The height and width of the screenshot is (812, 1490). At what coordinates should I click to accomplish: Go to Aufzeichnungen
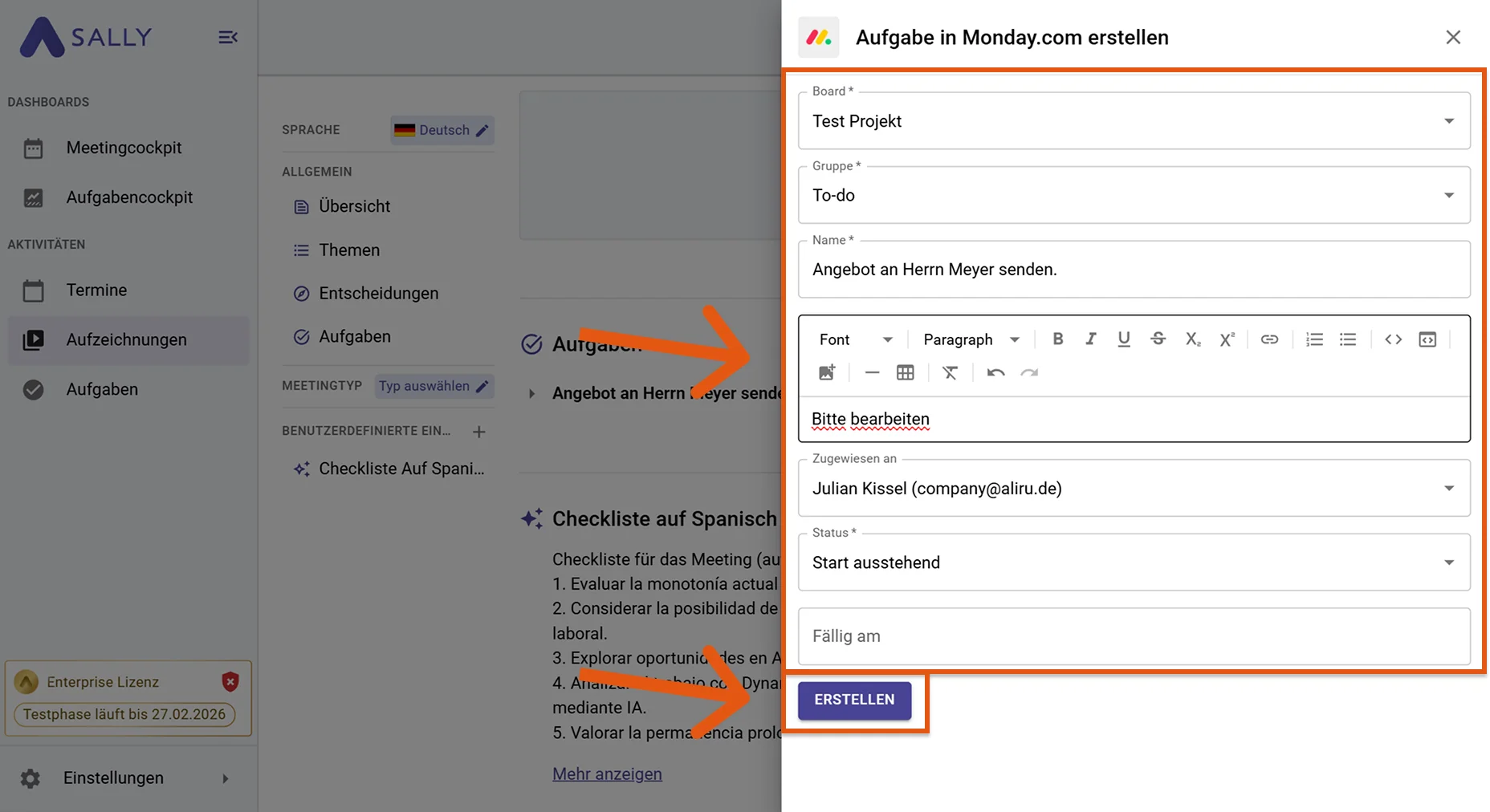(128, 340)
